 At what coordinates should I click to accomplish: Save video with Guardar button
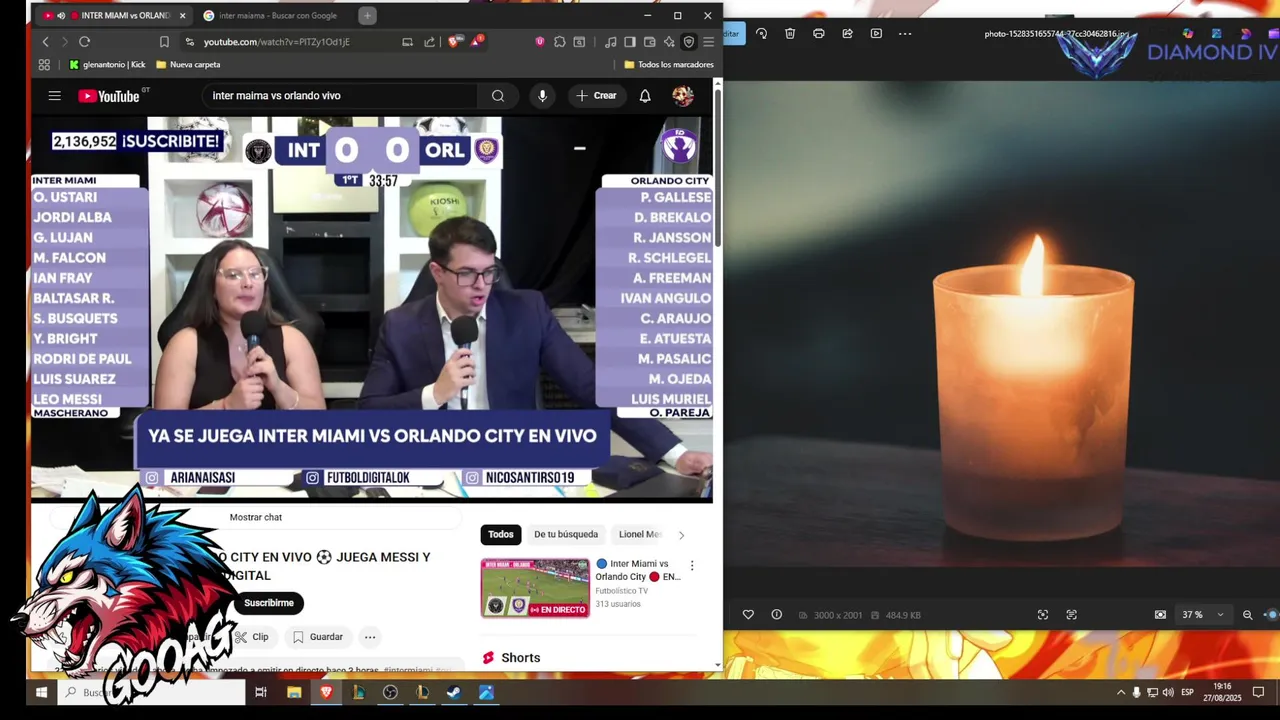(x=318, y=637)
